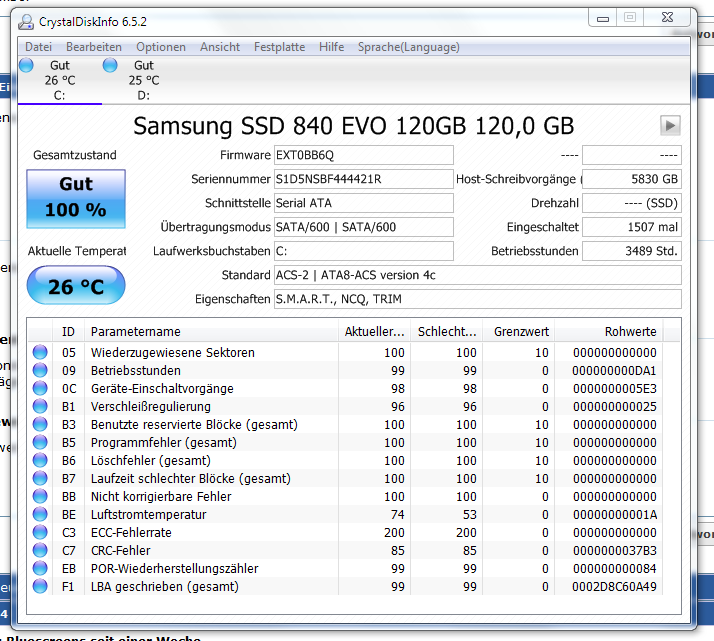The height and width of the screenshot is (641, 714).
Task: Click the Eingeschaltet value 1507 mal
Action: click(x=632, y=227)
